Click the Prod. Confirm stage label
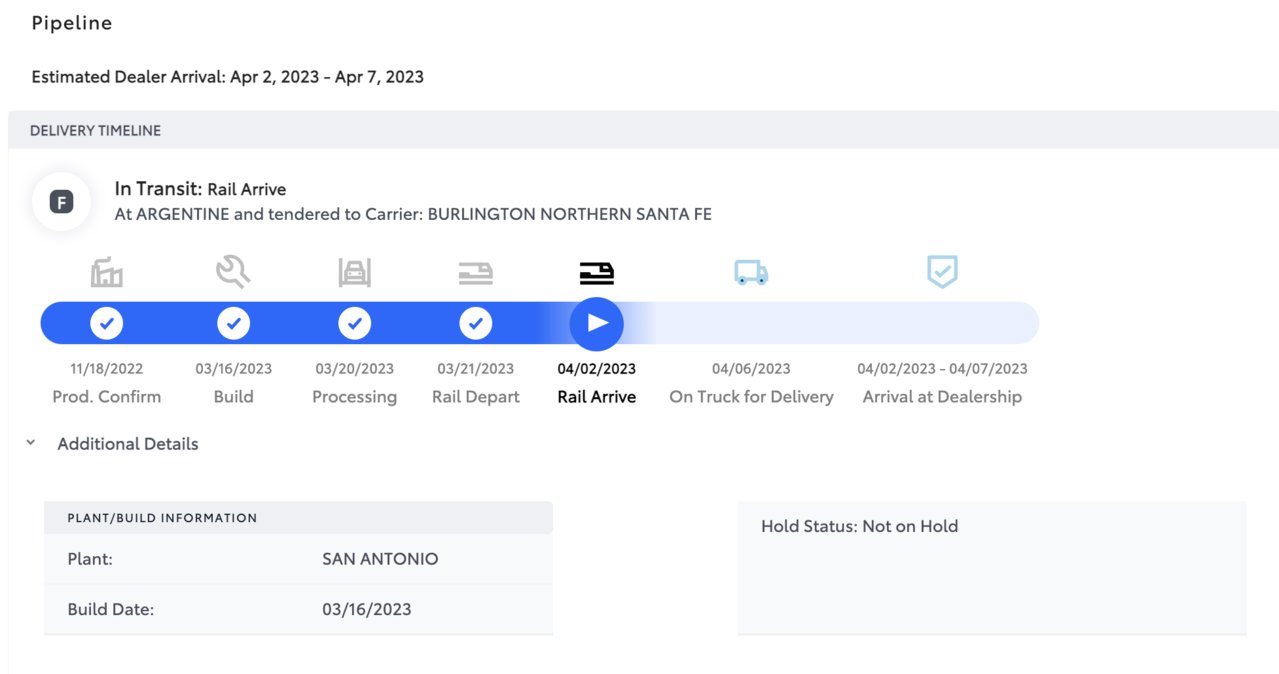The height and width of the screenshot is (674, 1279). 107,397
